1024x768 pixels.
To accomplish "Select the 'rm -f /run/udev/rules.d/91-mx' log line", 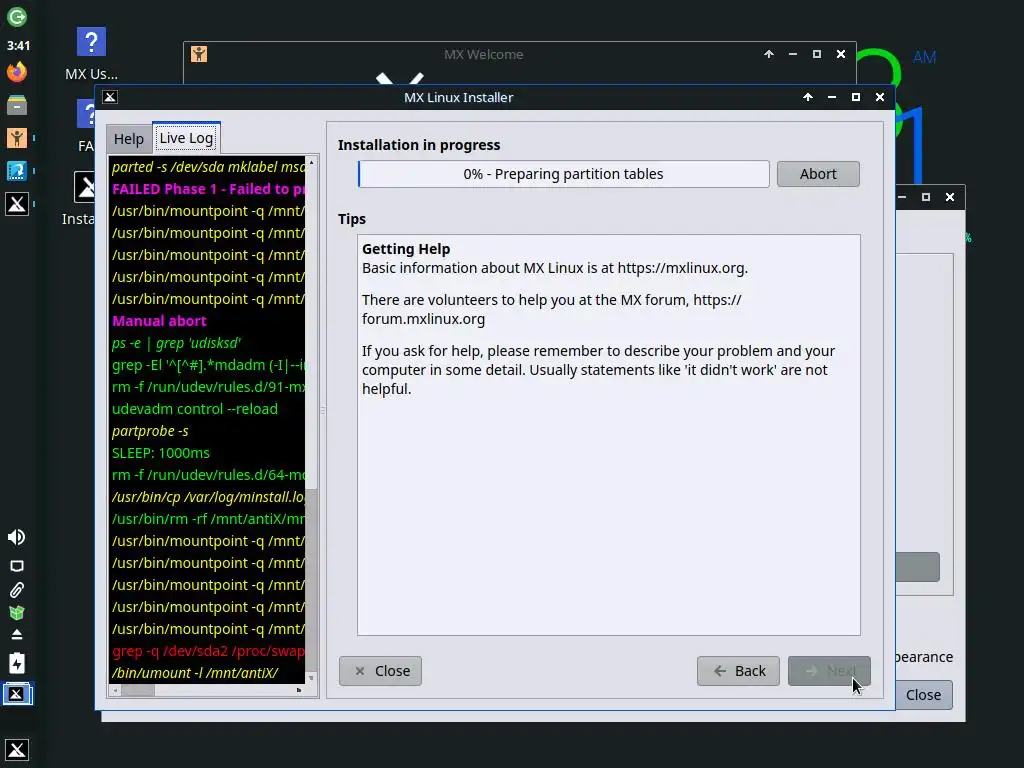I will click(x=208, y=387).
